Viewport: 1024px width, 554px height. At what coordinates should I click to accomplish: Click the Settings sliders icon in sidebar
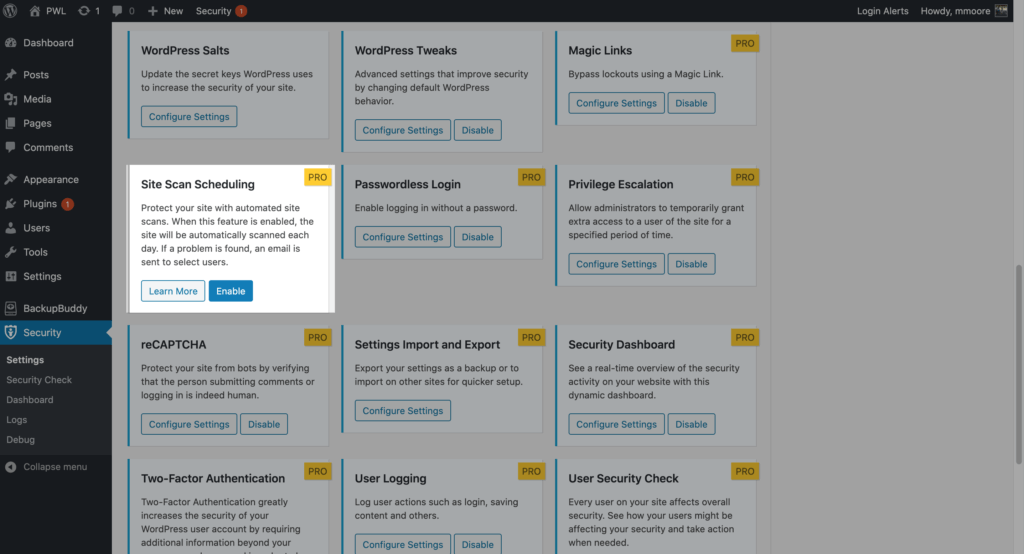pyautogui.click(x=10, y=276)
